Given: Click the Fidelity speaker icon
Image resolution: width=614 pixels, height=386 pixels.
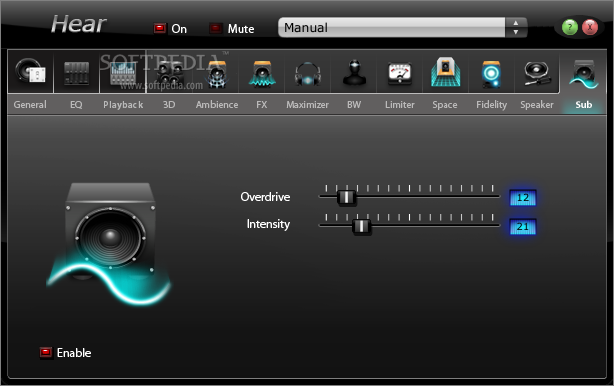Looking at the screenshot, I should point(491,74).
